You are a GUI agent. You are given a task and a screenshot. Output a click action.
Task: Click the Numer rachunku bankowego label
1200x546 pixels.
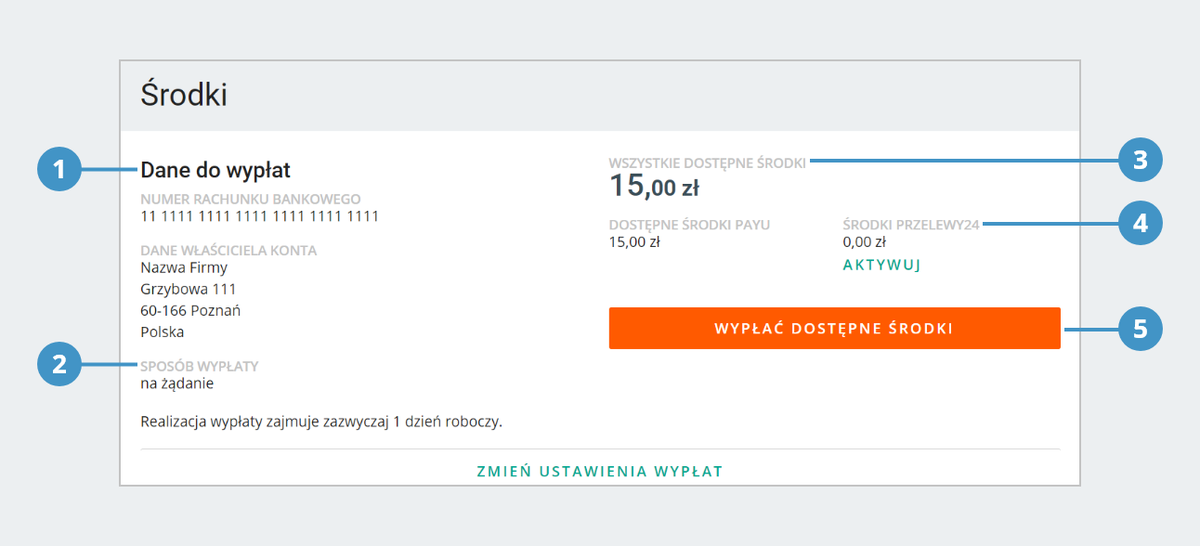[x=250, y=199]
